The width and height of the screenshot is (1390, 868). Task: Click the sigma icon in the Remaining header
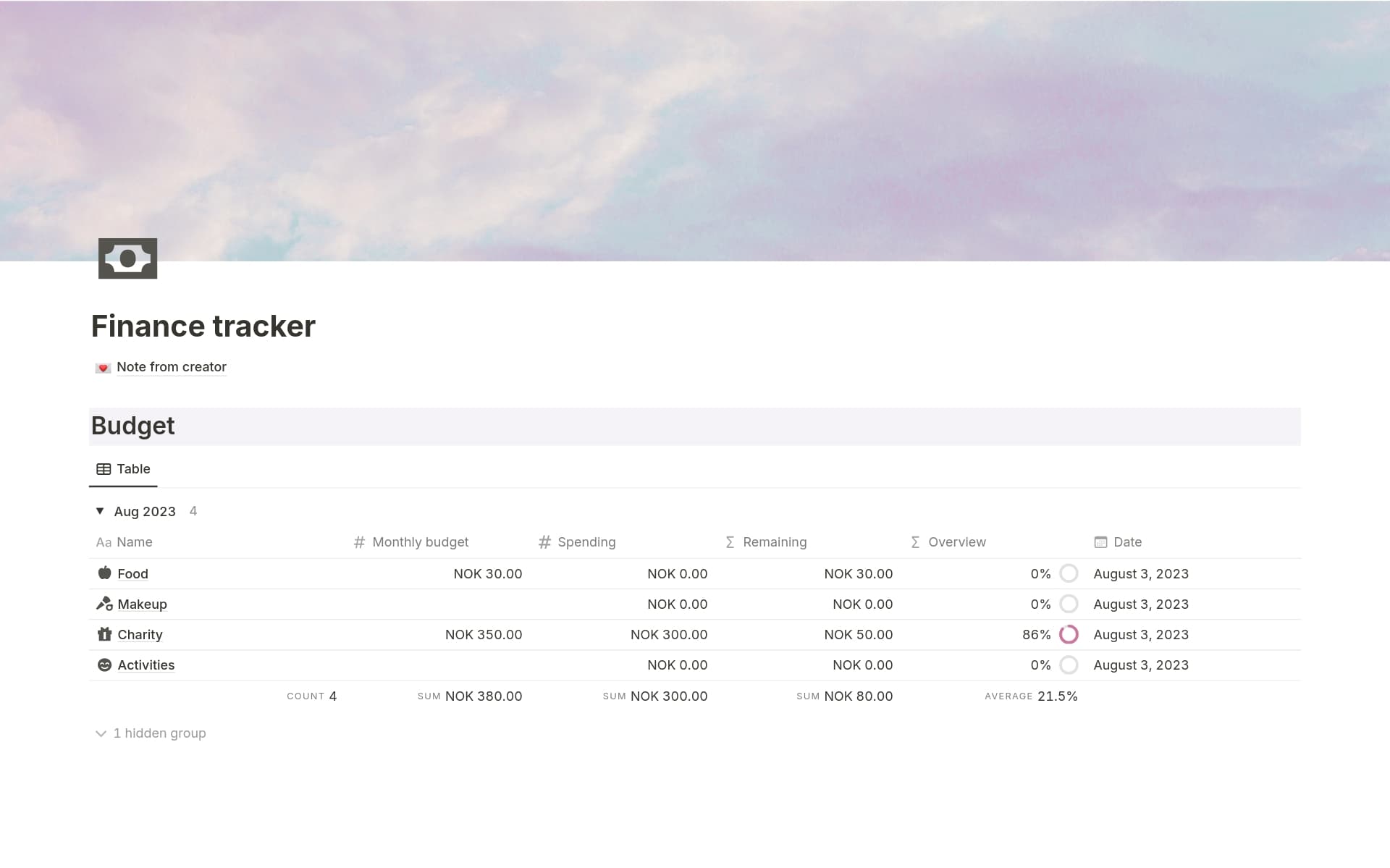[729, 542]
